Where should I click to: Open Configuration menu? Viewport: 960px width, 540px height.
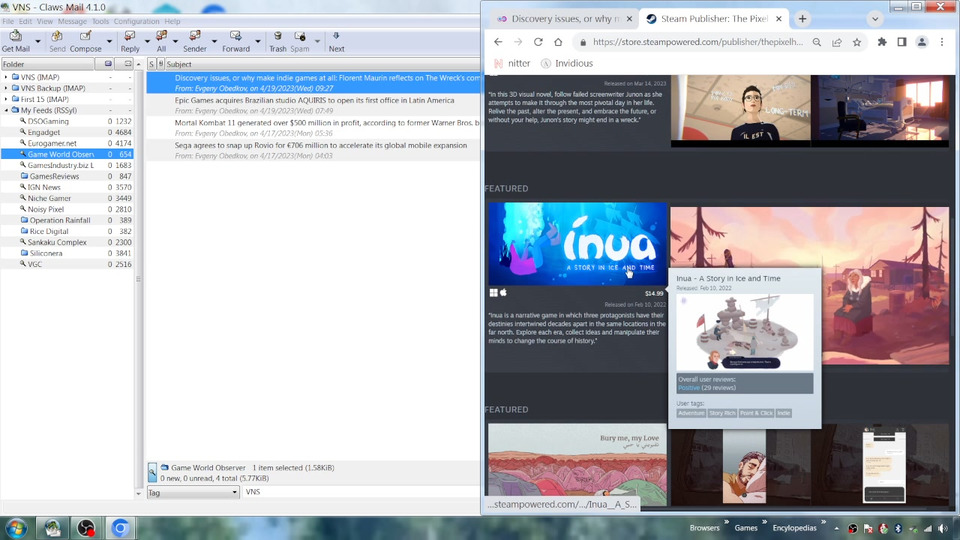click(137, 21)
